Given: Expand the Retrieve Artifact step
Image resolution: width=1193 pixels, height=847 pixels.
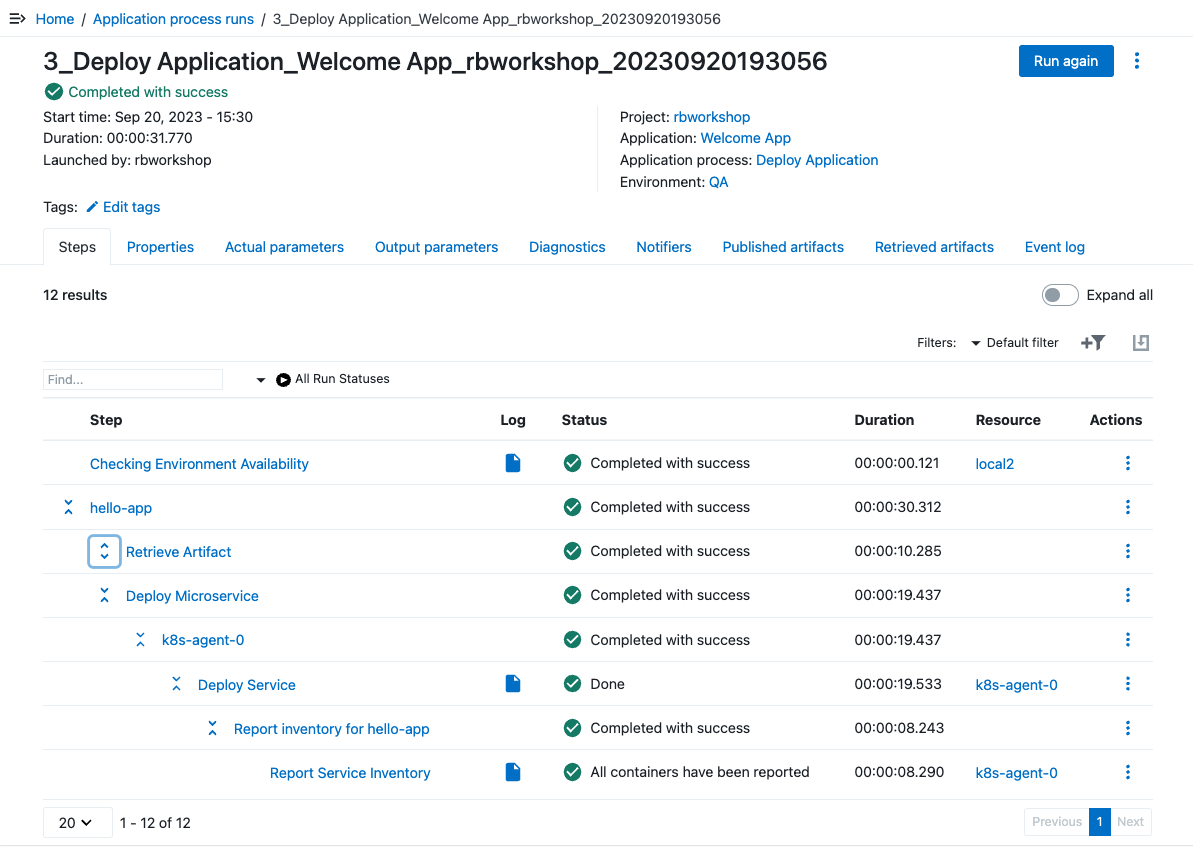Looking at the screenshot, I should [x=104, y=551].
